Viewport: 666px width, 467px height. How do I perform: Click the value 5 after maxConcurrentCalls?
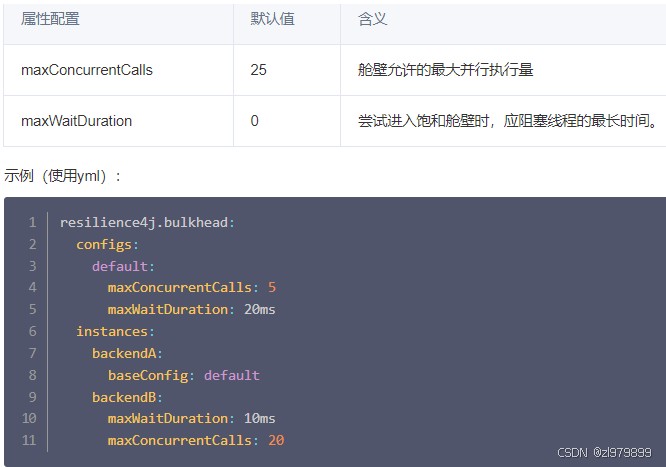tap(272, 288)
